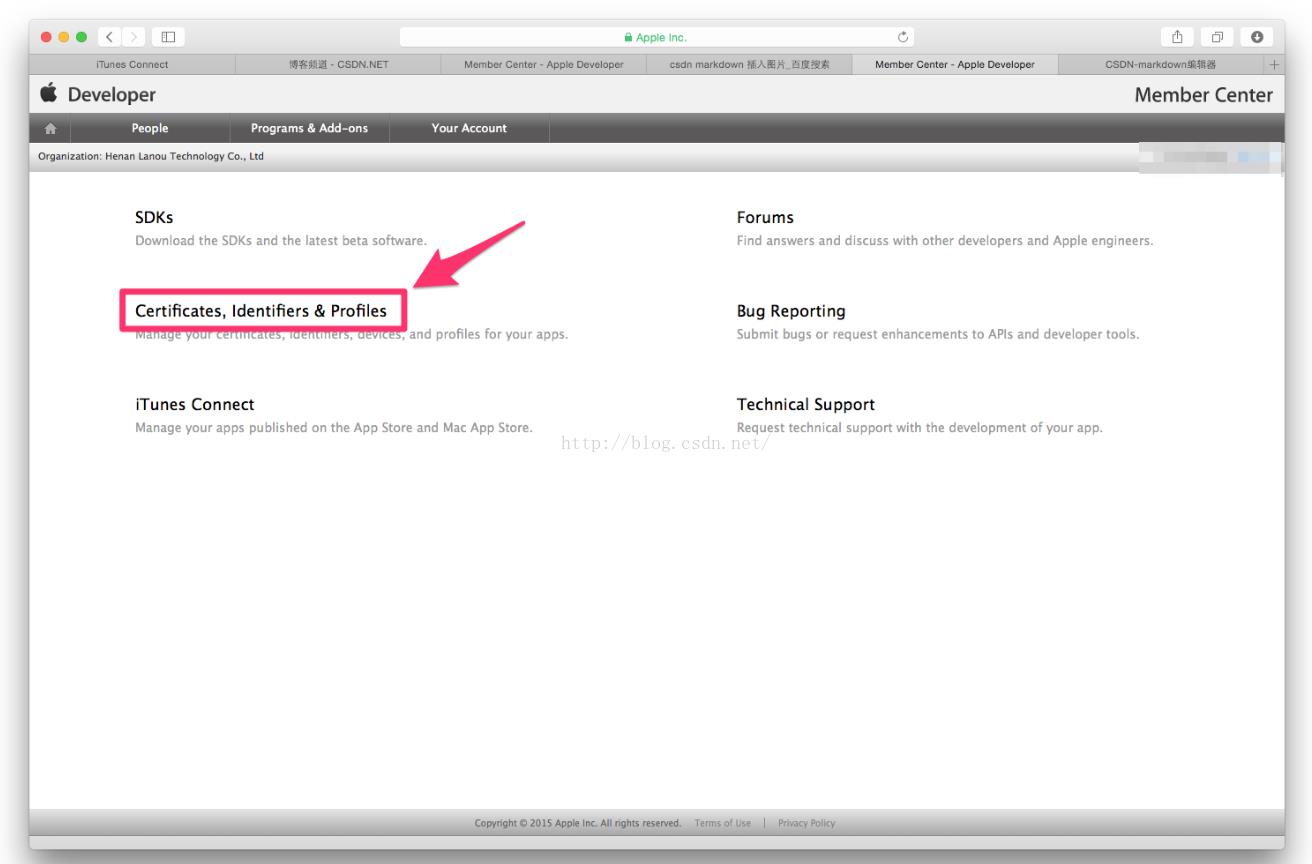The image size is (1312, 864).
Task: Reload the page with refresh icon
Action: click(903, 38)
